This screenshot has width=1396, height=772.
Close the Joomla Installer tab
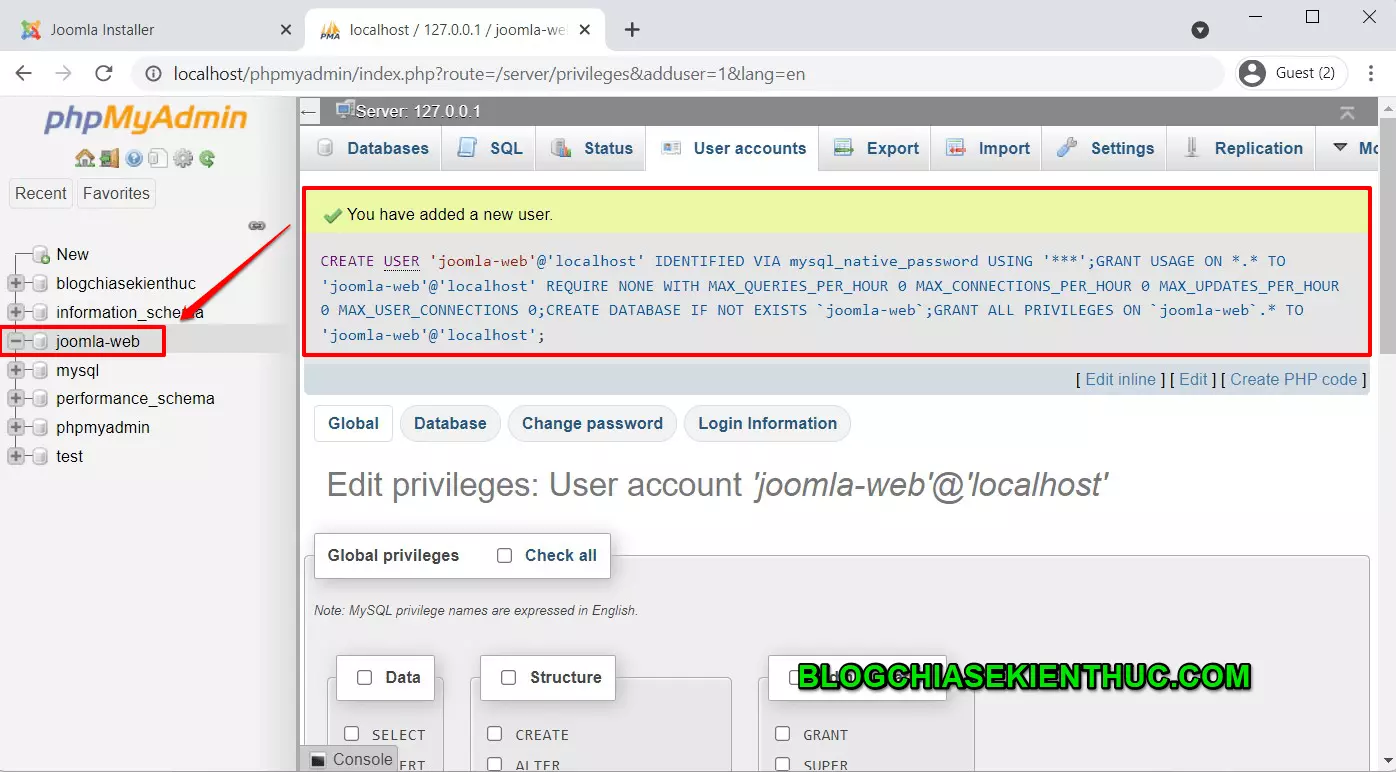point(286,30)
